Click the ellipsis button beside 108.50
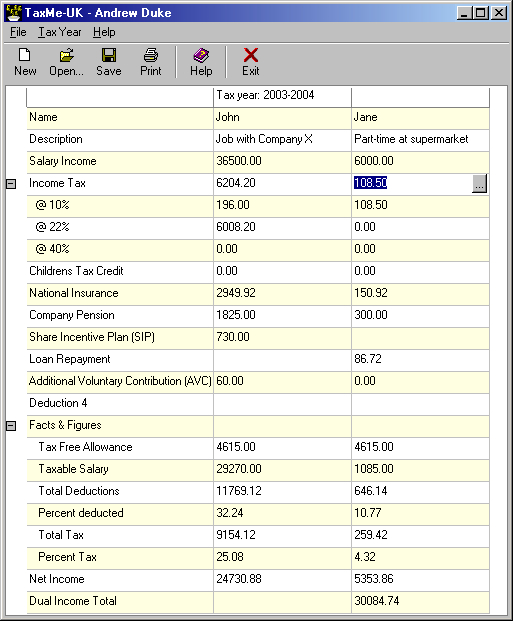 (x=479, y=184)
